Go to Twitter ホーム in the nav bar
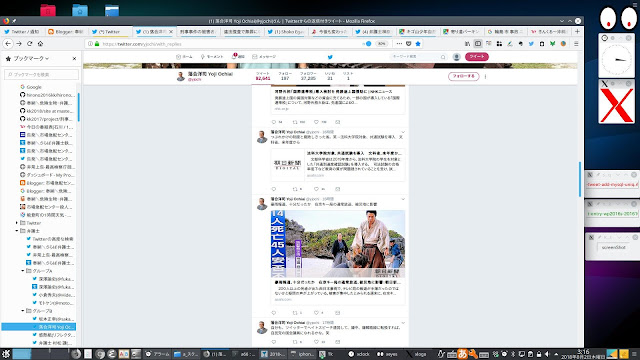Screen dimensions: 640x360 (x=184, y=57)
